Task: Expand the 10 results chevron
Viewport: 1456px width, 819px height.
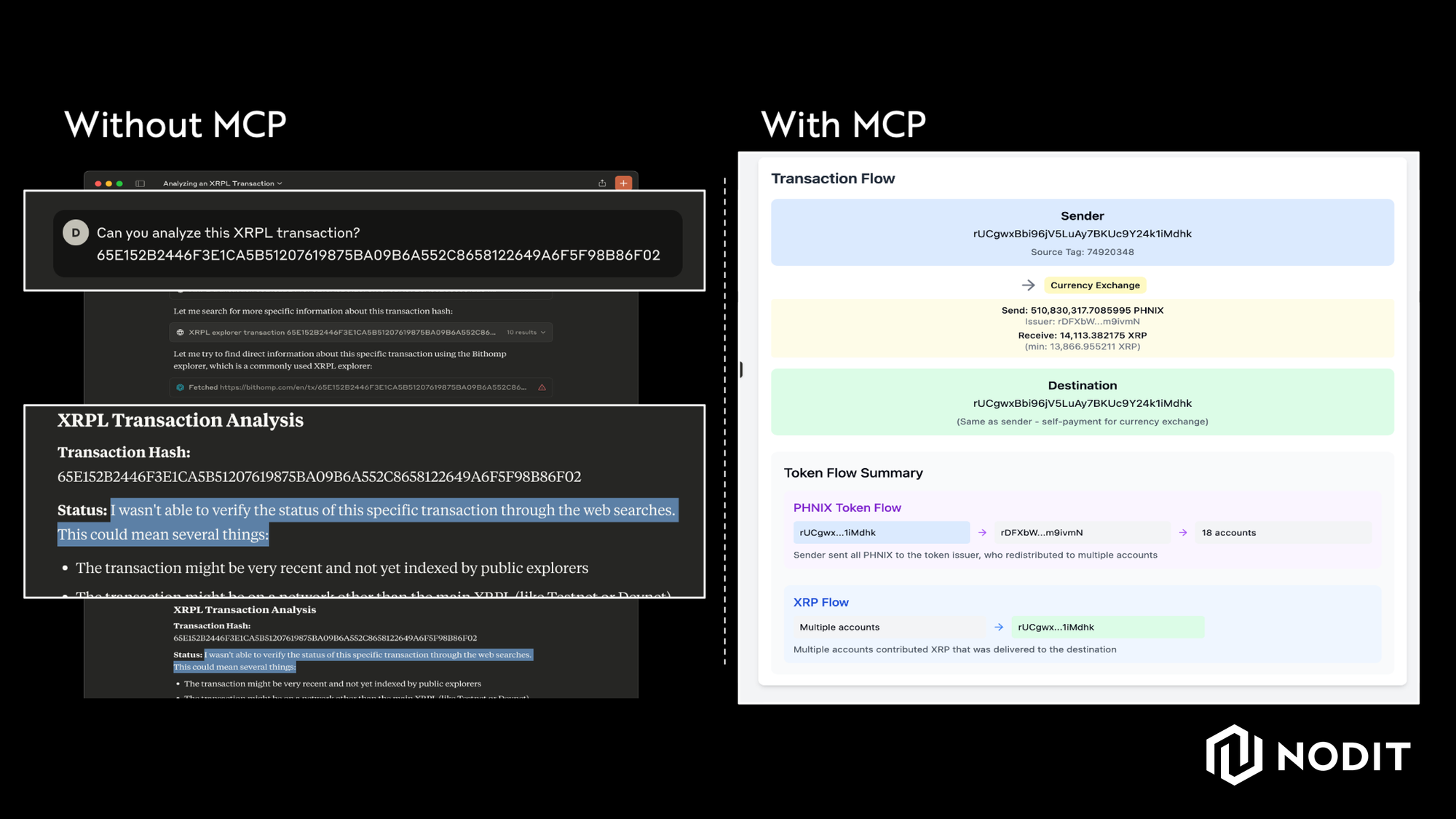Action: pyautogui.click(x=543, y=333)
